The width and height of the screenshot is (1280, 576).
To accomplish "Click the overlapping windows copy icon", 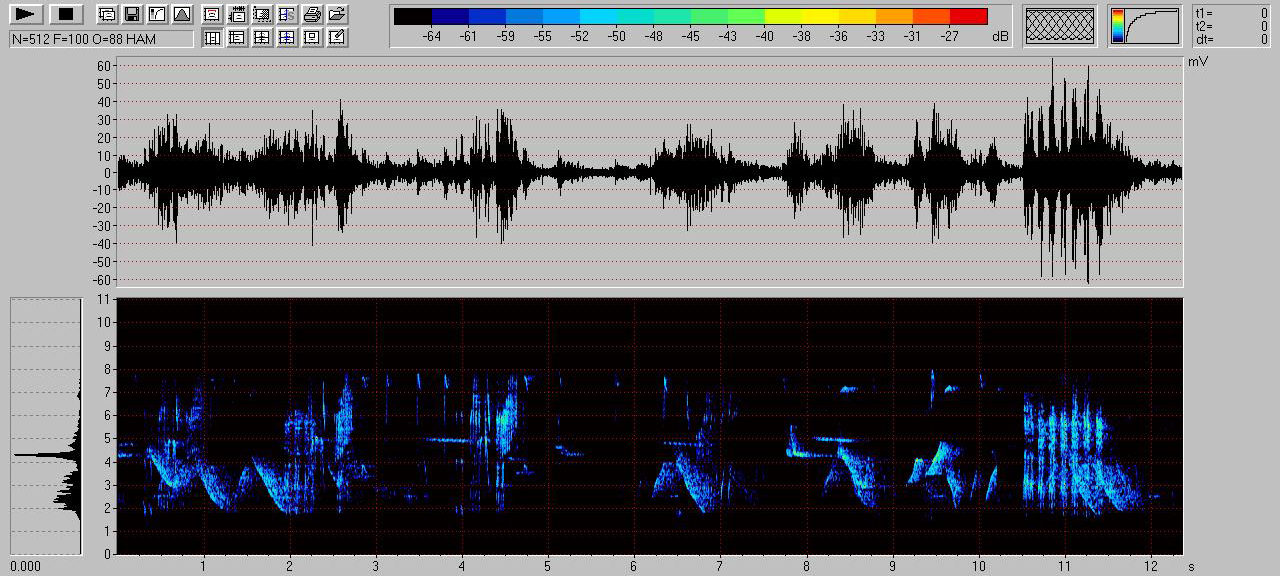I will click(107, 14).
